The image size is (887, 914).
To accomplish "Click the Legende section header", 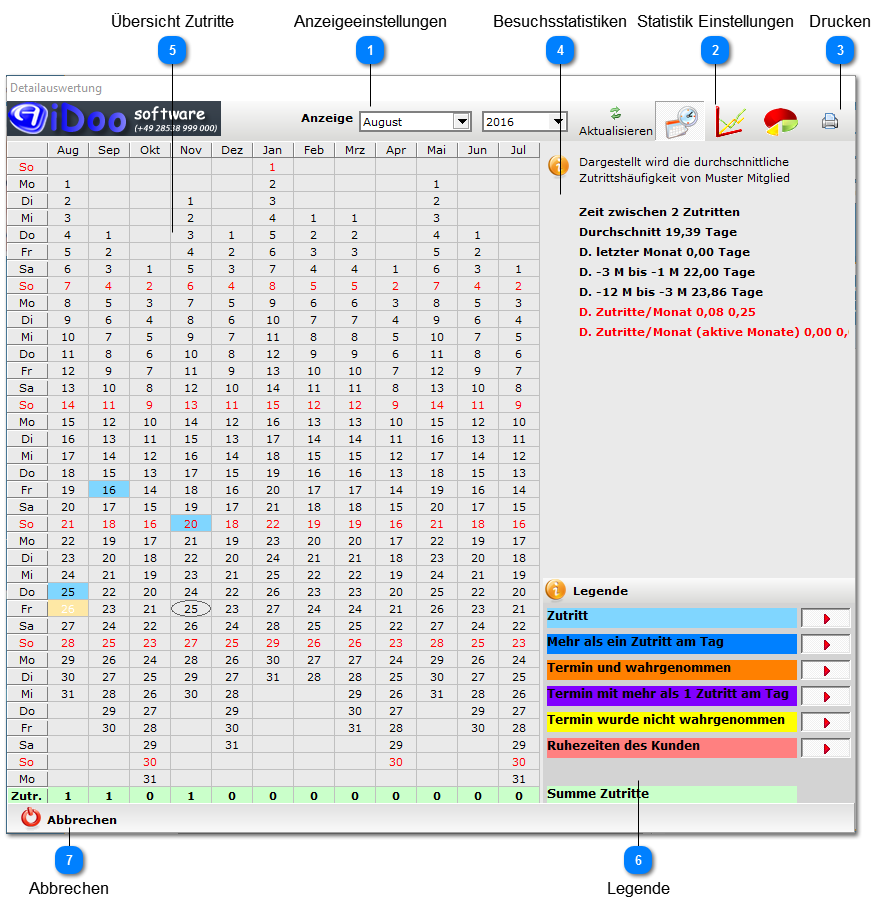I will point(600,590).
